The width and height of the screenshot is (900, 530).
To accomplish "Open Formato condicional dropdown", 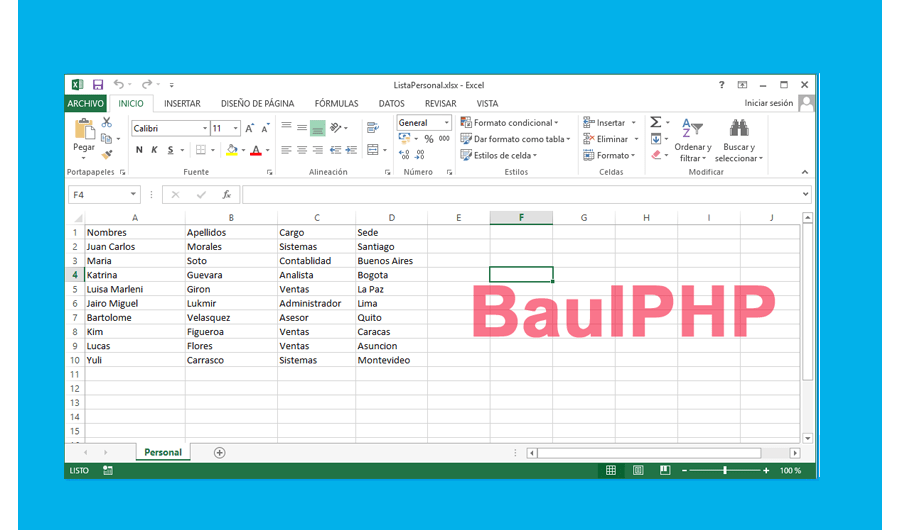I will (509, 123).
